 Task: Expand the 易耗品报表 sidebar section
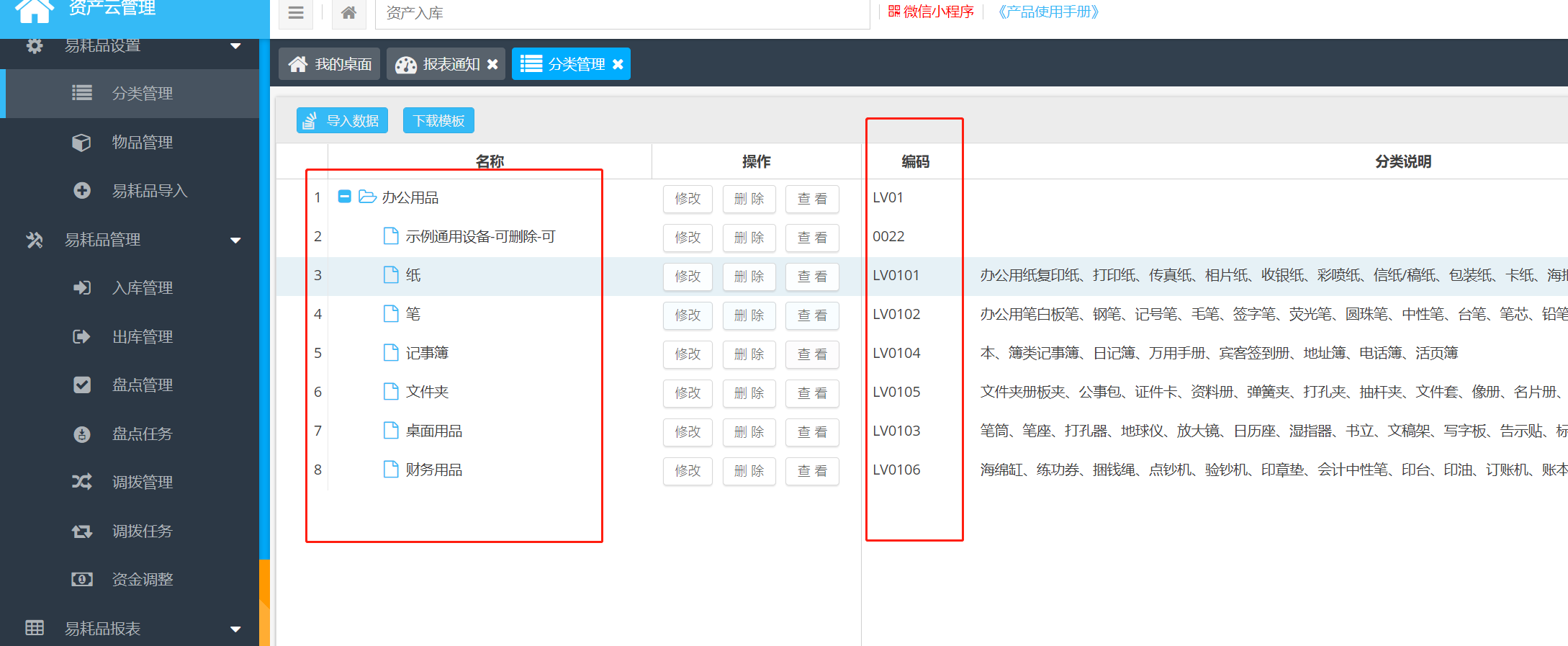(x=235, y=629)
